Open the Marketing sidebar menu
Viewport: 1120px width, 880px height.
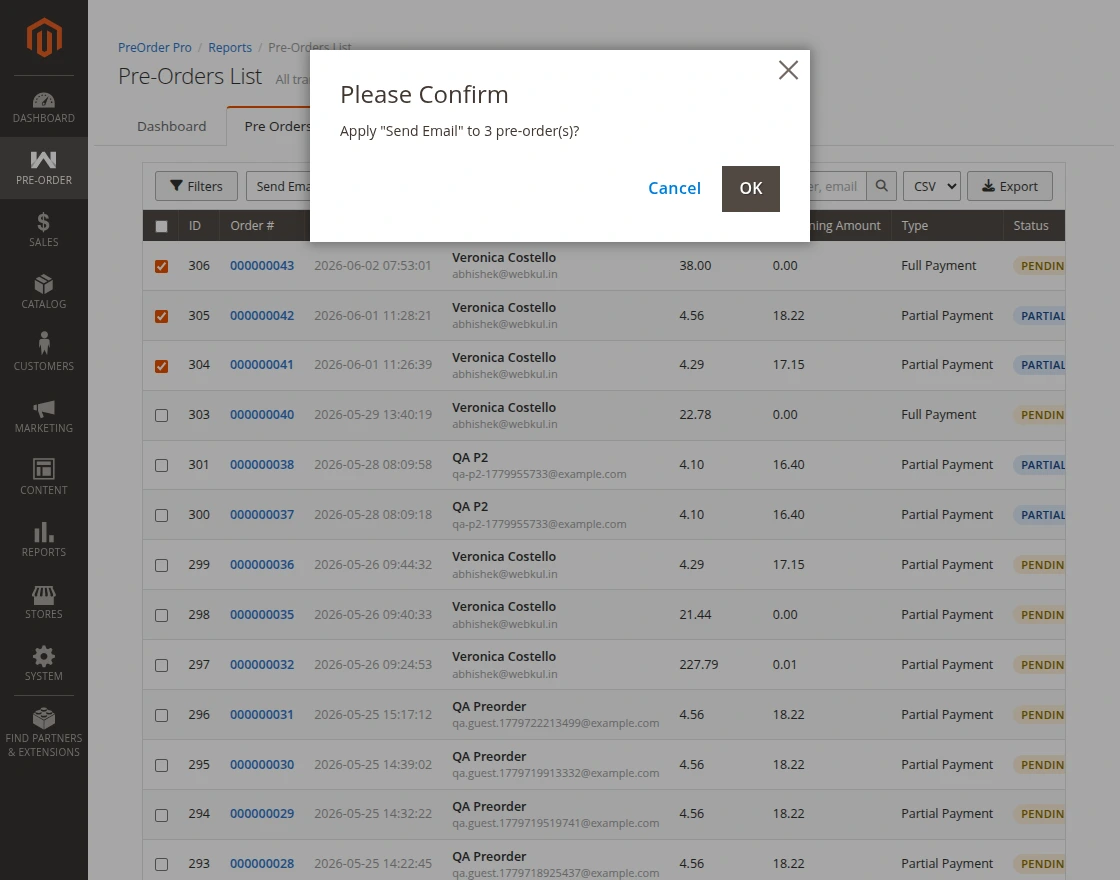coord(44,416)
